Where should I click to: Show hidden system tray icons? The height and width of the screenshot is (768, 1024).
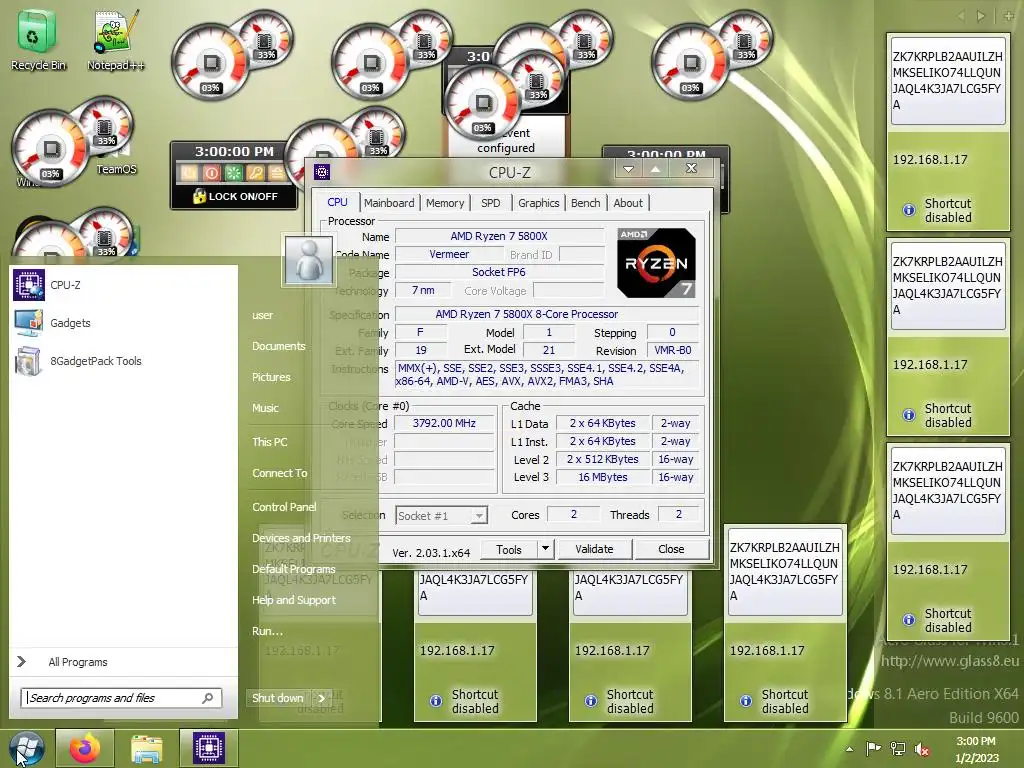coord(849,749)
